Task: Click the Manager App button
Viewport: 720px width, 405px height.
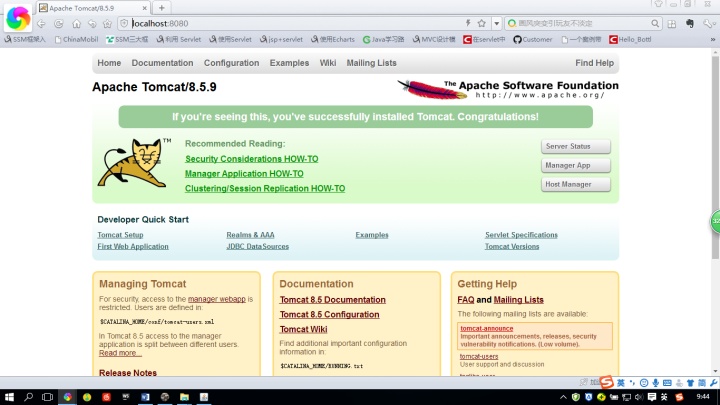Action: click(575, 165)
